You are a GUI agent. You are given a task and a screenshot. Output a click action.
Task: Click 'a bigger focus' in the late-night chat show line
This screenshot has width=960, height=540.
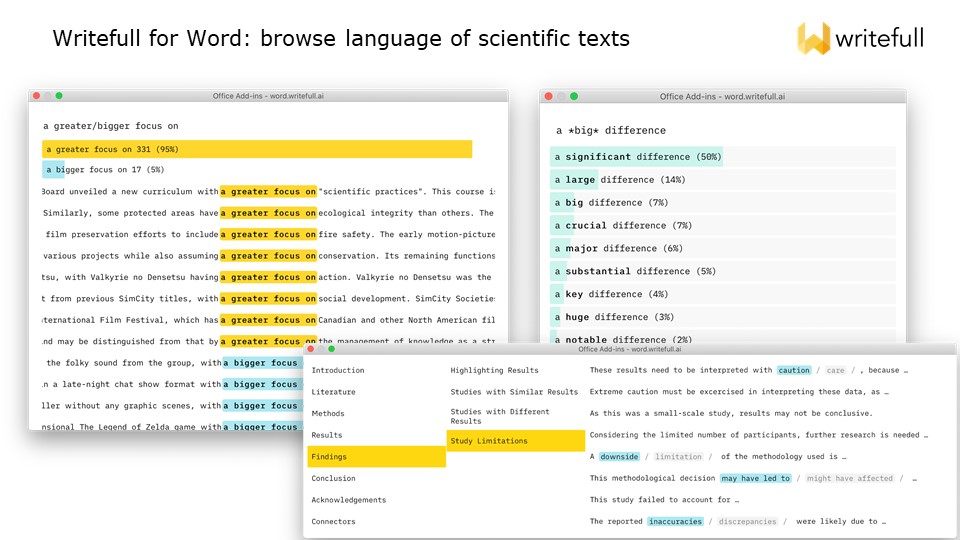coord(261,384)
